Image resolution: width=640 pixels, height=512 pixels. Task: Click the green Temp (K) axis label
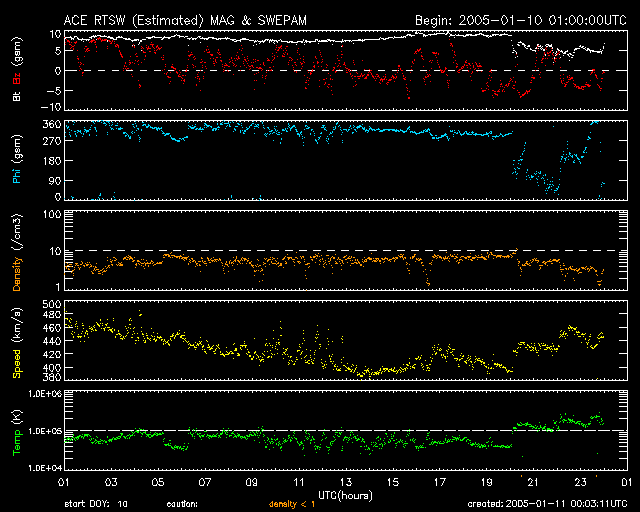pyautogui.click(x=16, y=430)
